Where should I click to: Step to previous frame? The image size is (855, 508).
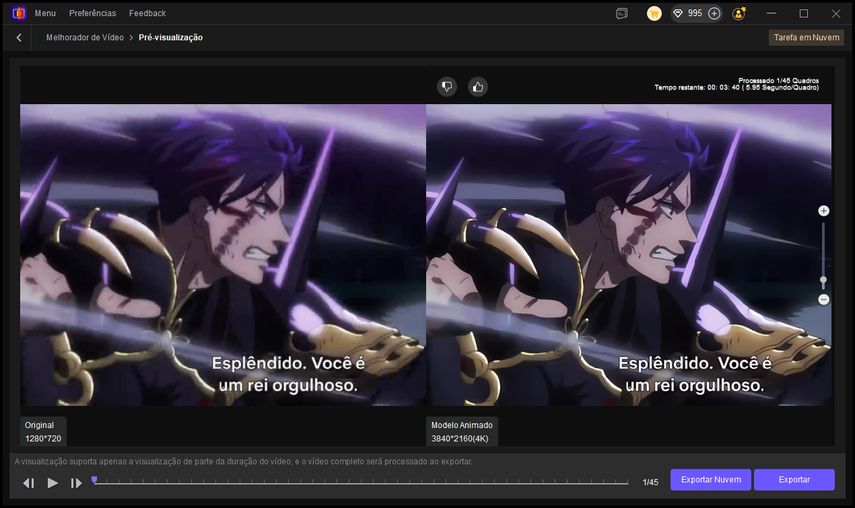tap(29, 483)
